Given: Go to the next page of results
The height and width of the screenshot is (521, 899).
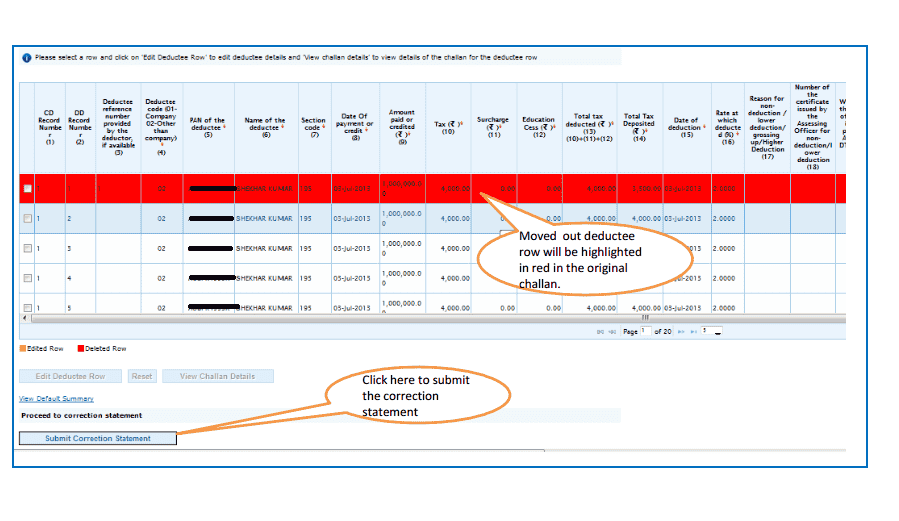Looking at the screenshot, I should pos(681,332).
